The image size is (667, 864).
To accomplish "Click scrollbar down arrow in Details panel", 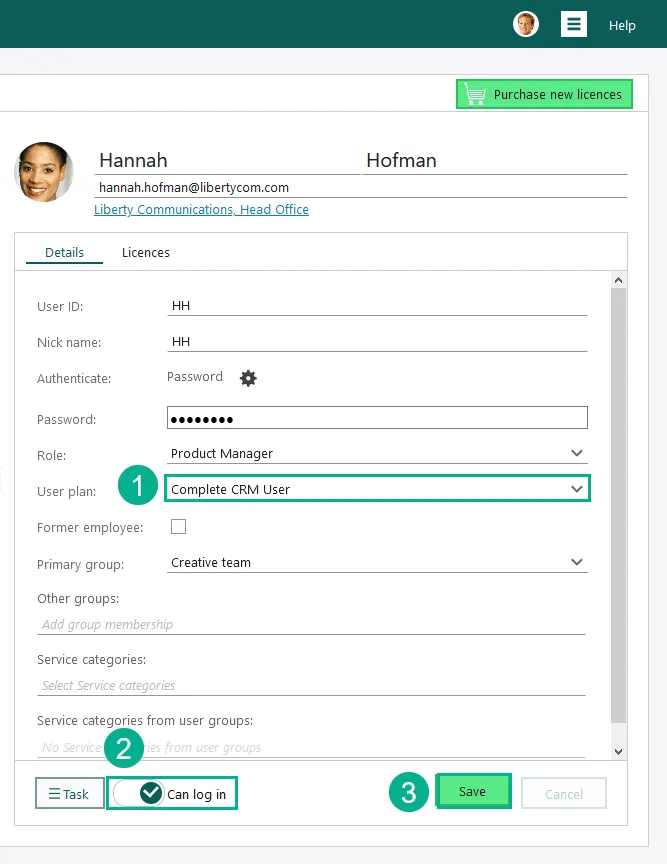I will click(x=618, y=751).
